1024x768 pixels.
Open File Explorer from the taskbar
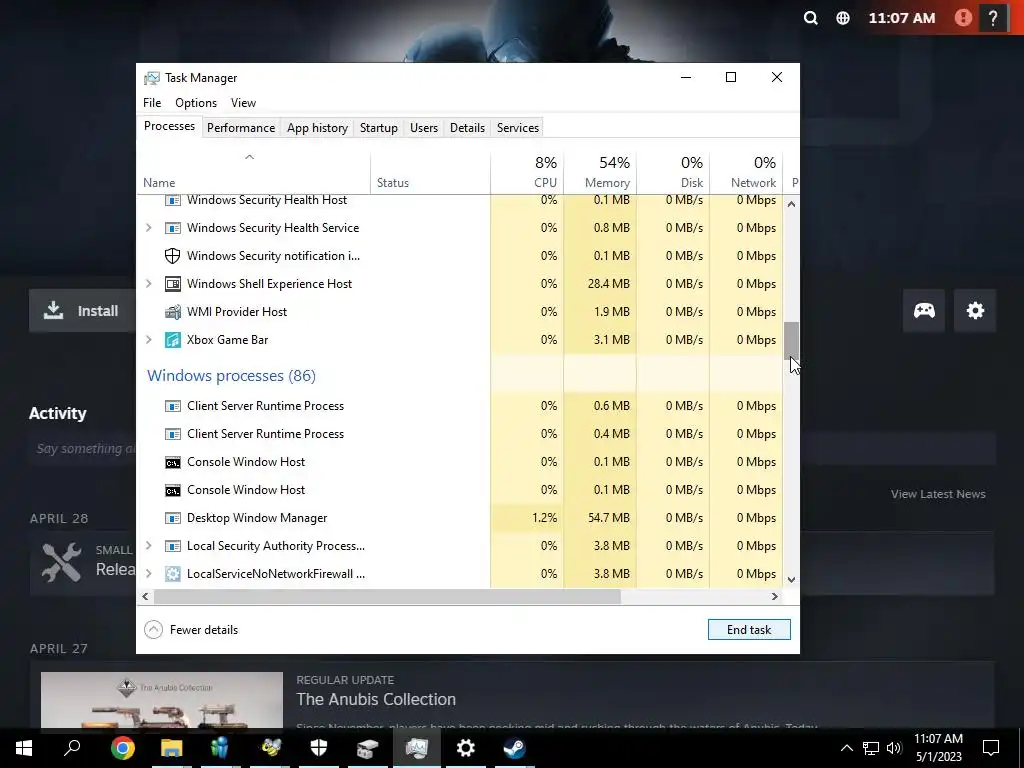171,748
